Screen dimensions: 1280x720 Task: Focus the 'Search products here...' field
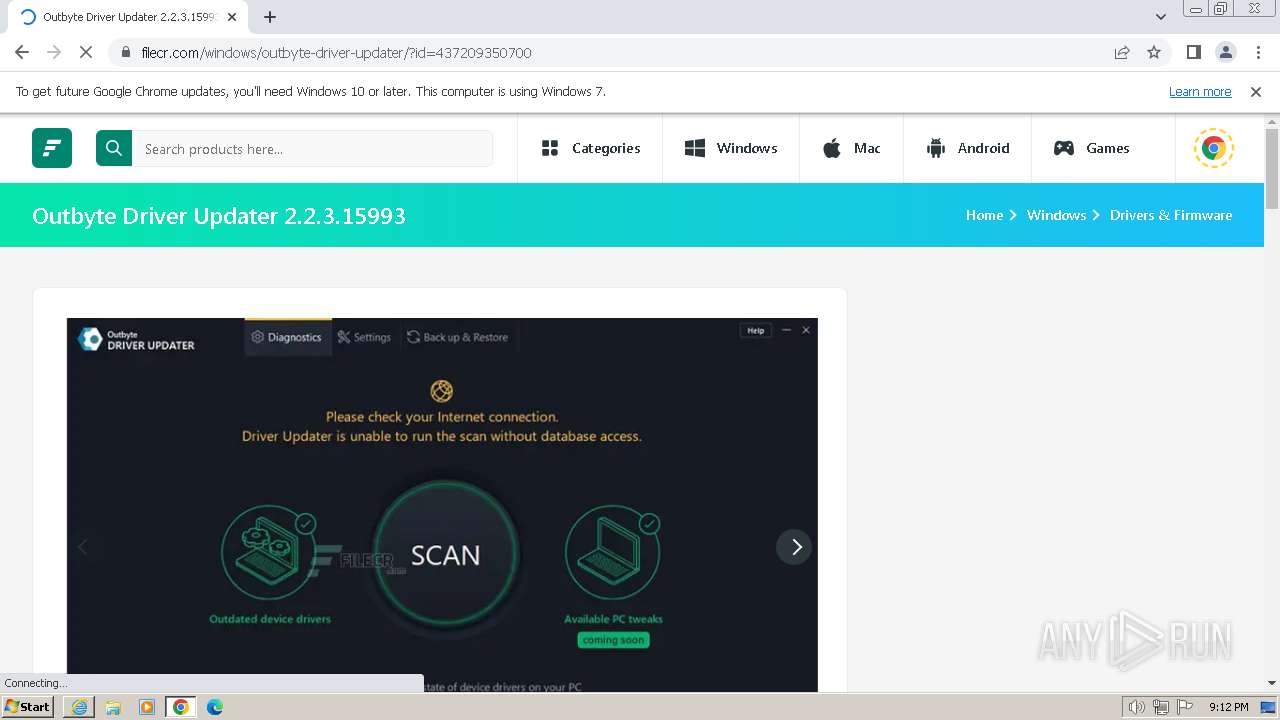click(x=312, y=149)
